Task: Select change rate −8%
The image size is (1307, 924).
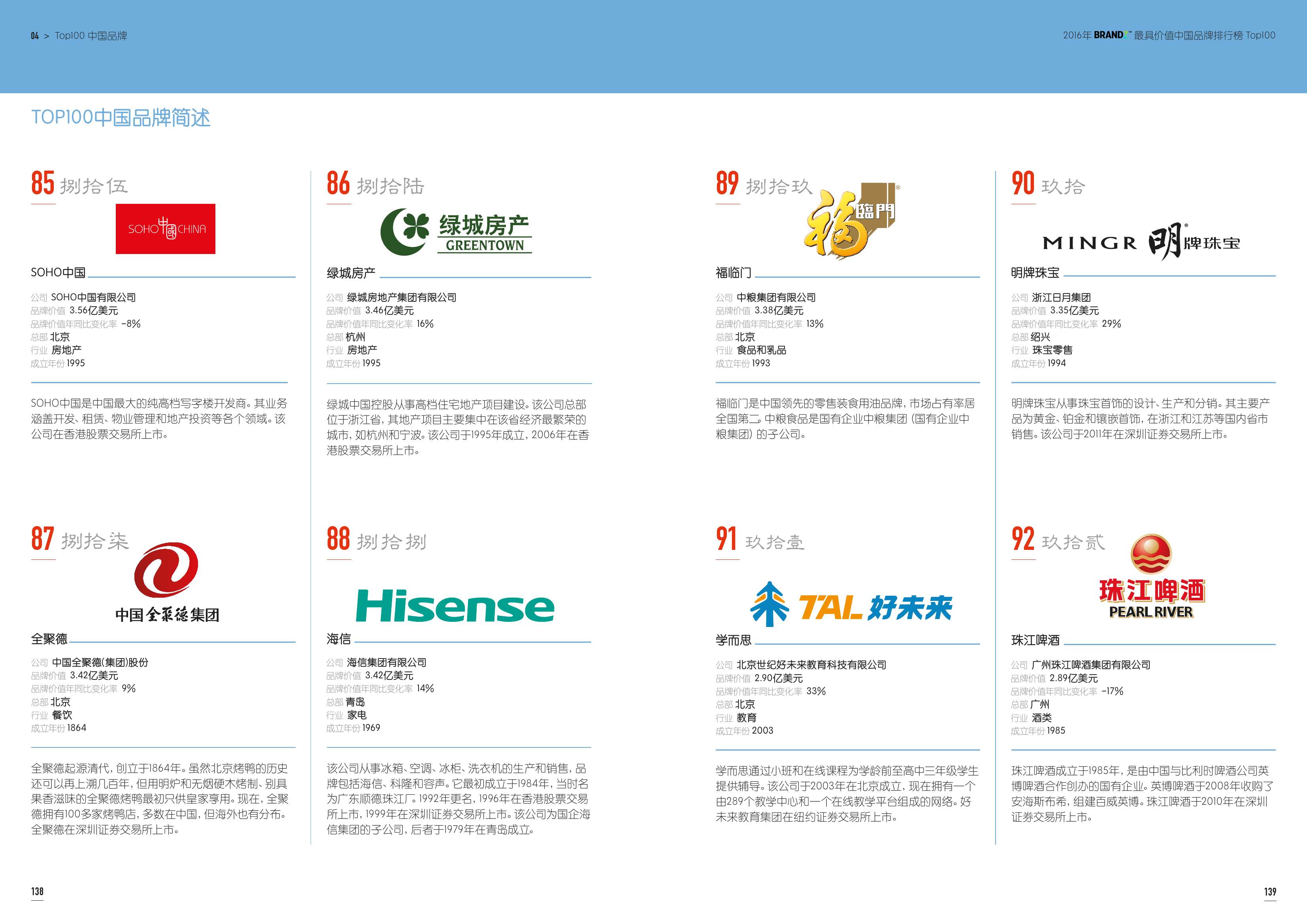Action: 131,324
